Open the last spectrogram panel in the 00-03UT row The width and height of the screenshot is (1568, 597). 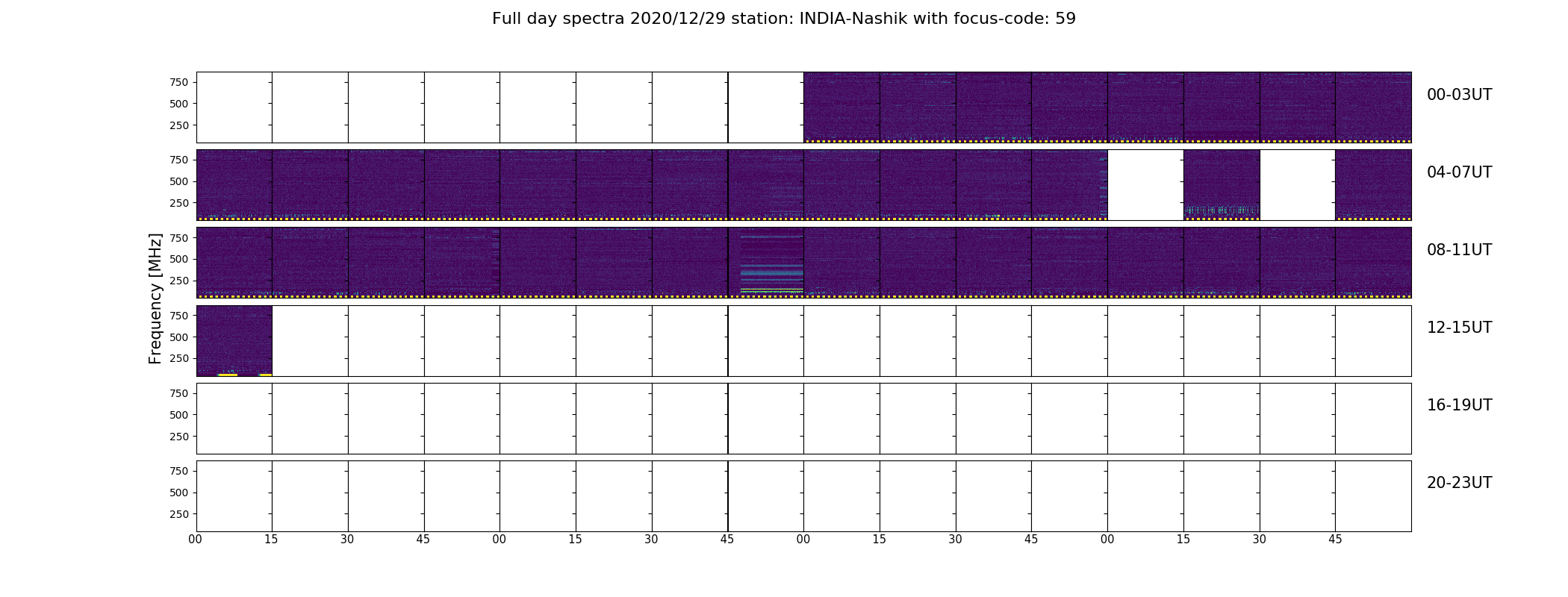(1373, 107)
